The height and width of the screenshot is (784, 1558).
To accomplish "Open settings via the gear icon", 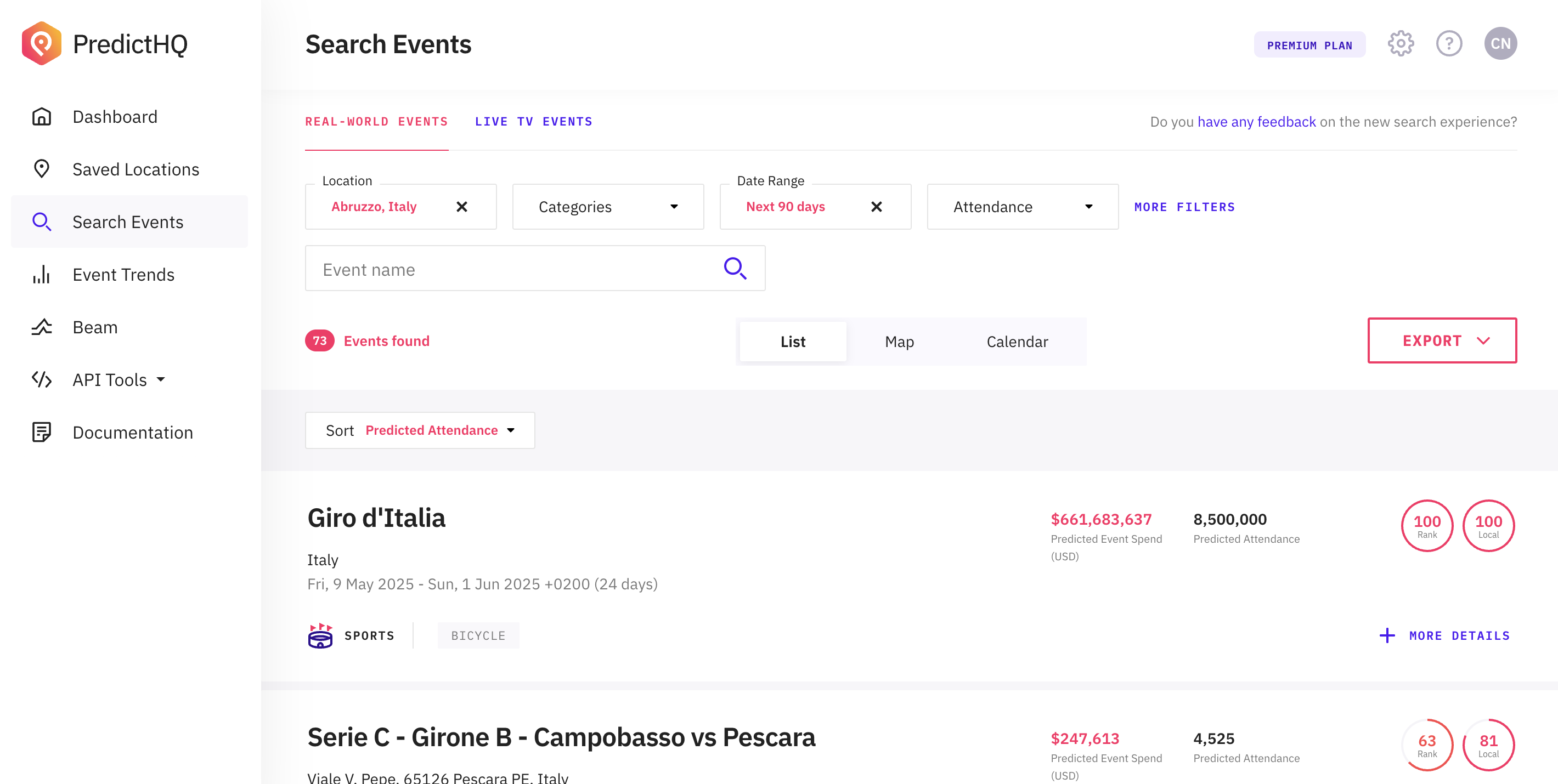I will click(x=1400, y=43).
